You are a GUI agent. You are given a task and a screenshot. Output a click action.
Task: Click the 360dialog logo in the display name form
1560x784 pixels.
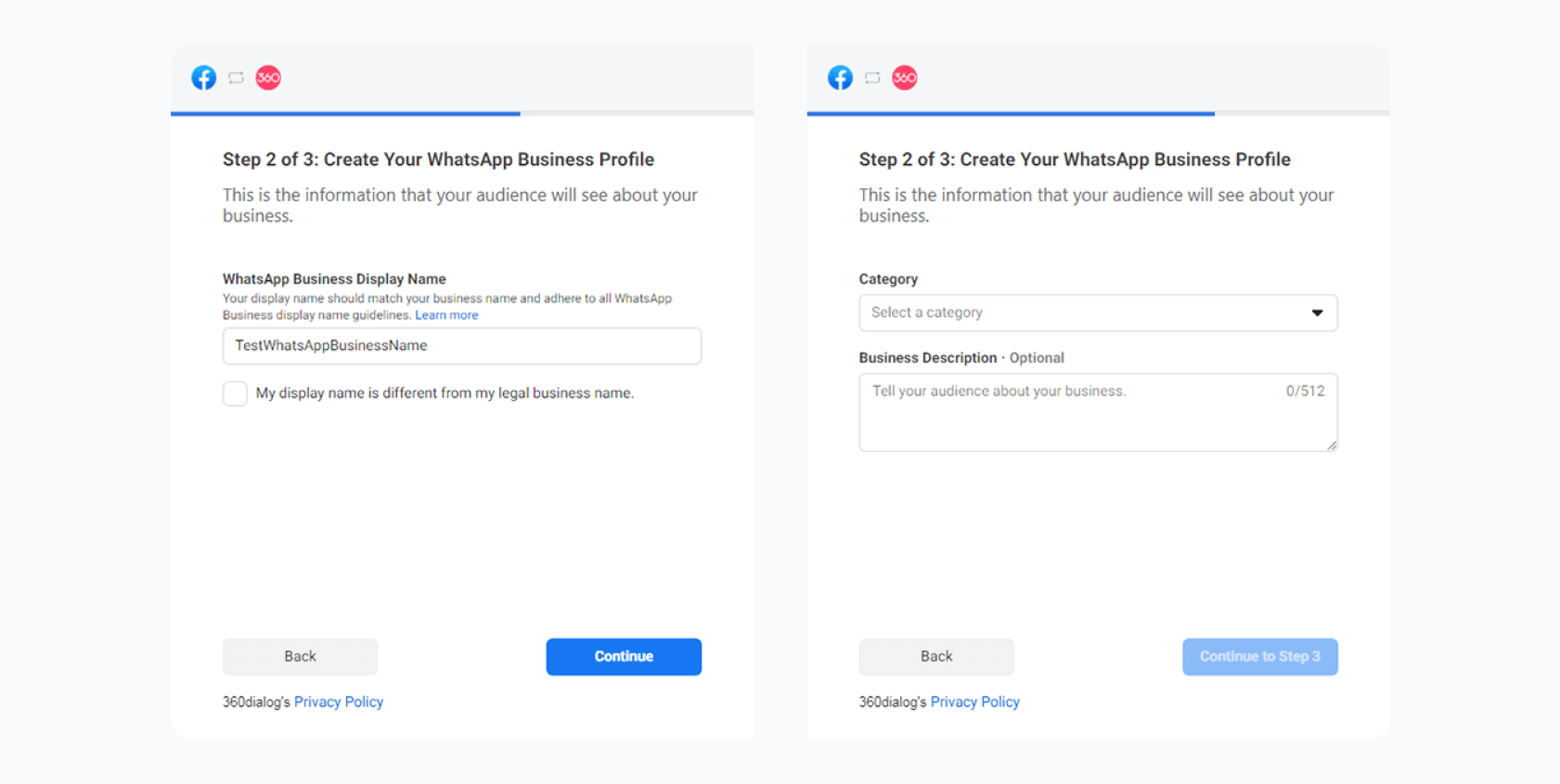268,78
